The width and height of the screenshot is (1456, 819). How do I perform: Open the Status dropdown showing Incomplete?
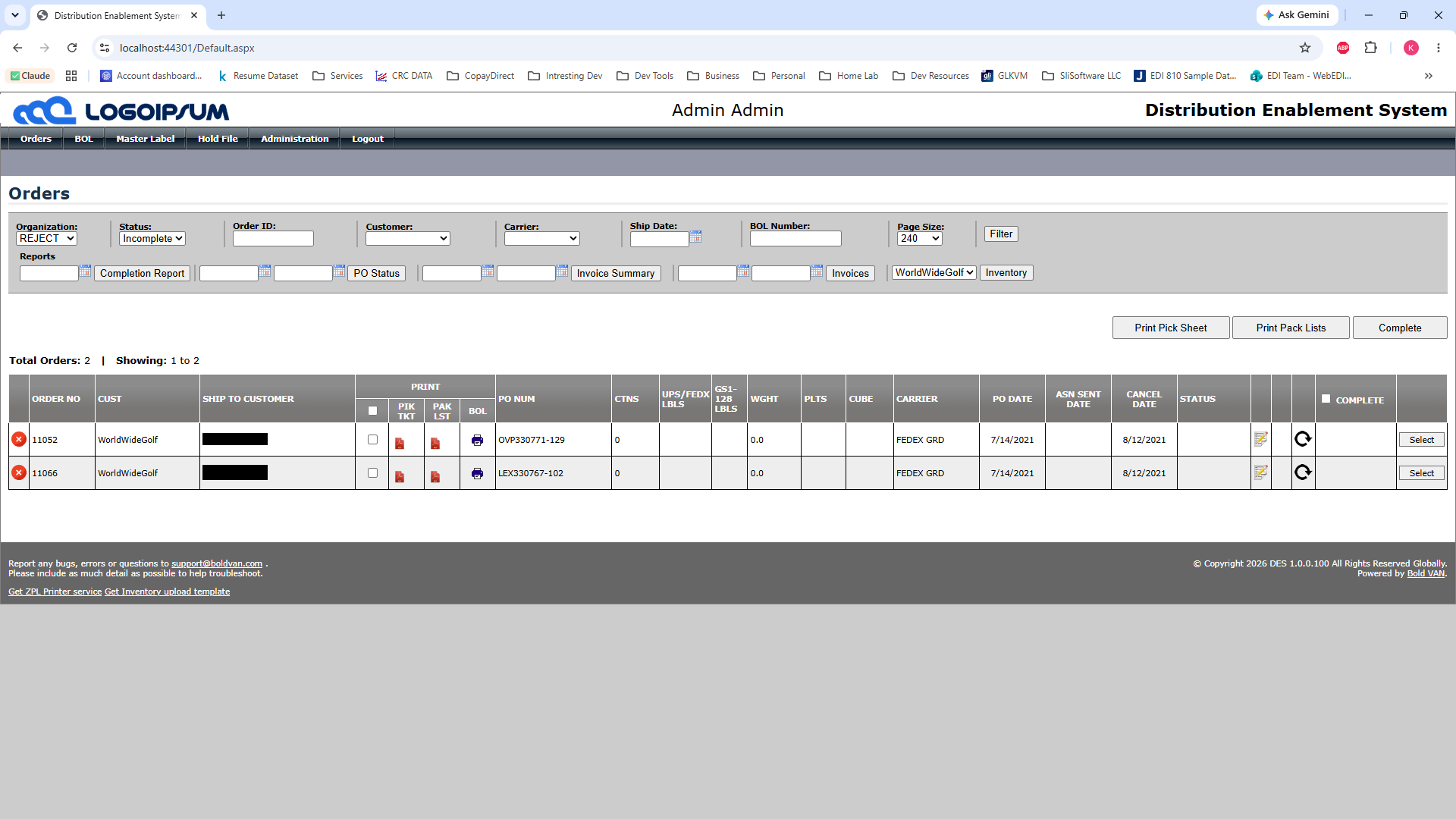152,238
